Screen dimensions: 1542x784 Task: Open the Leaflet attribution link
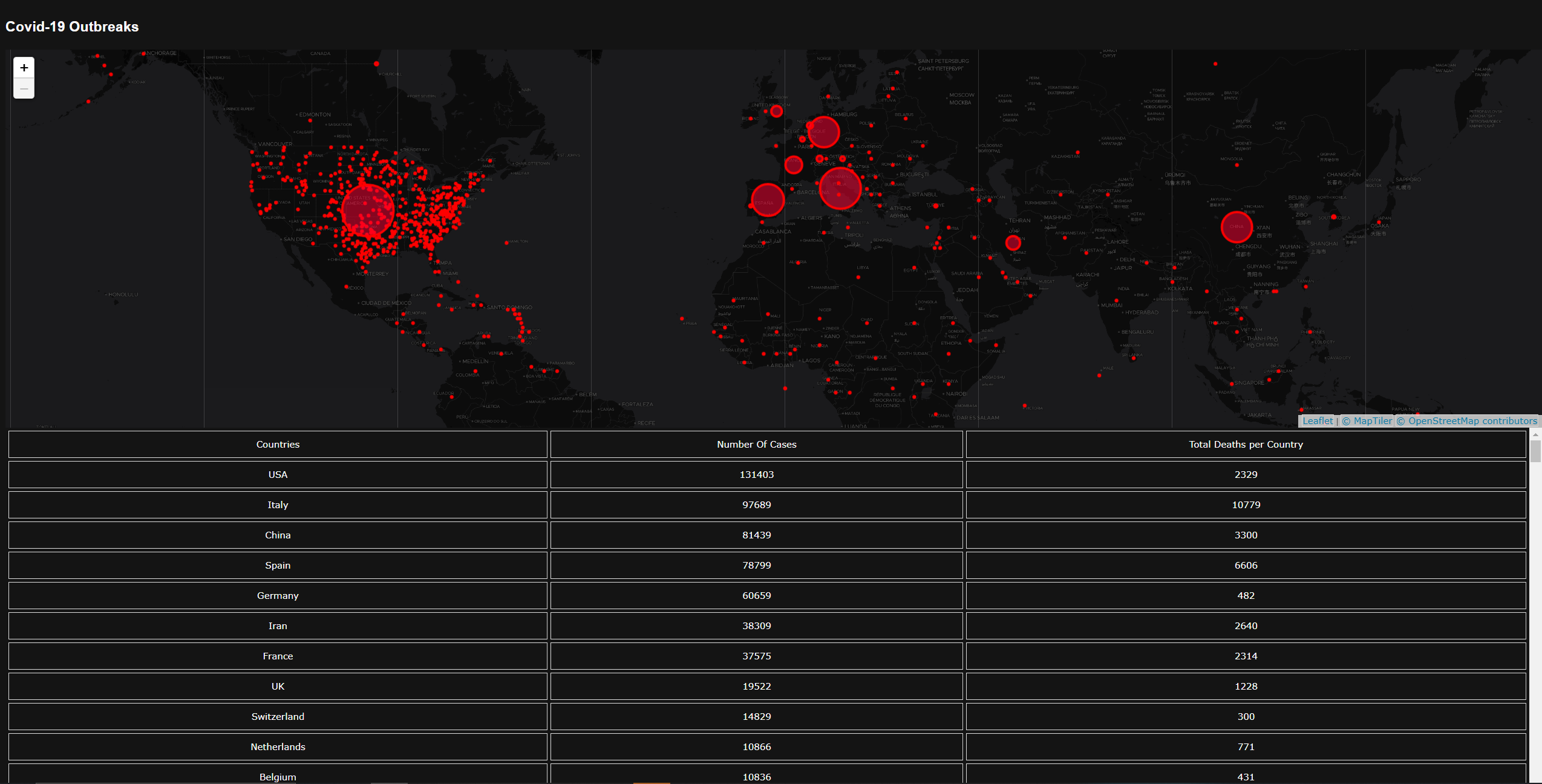[x=1317, y=421]
